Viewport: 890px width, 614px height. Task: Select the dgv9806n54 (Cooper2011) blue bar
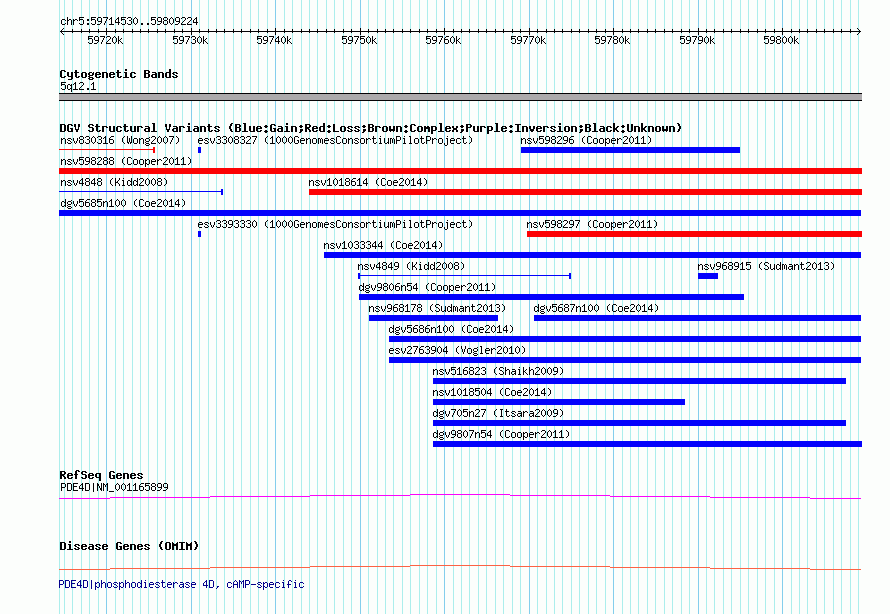click(x=551, y=297)
